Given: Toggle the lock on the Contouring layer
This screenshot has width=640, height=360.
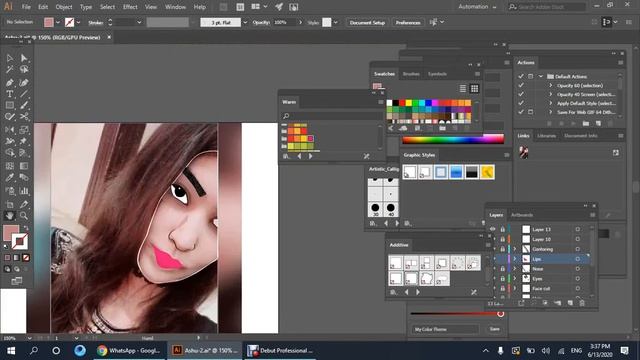Looking at the screenshot, I should [502, 249].
